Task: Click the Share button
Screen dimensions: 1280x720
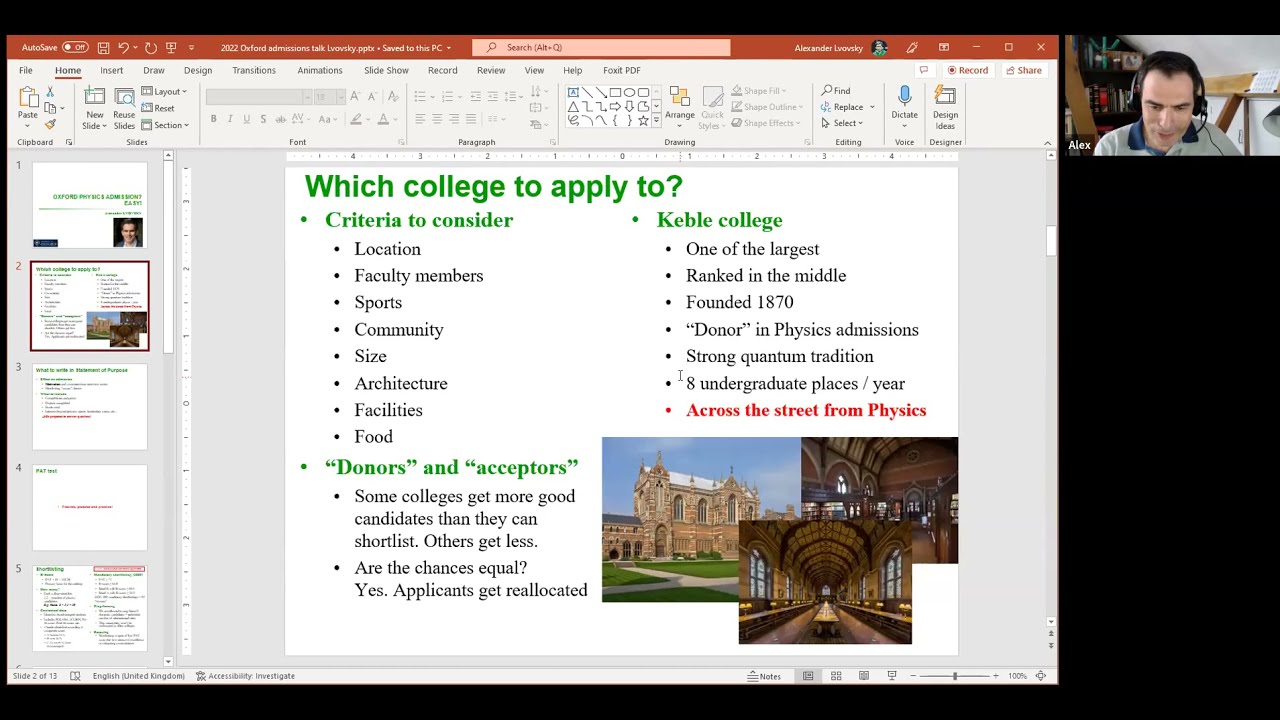Action: click(1023, 70)
